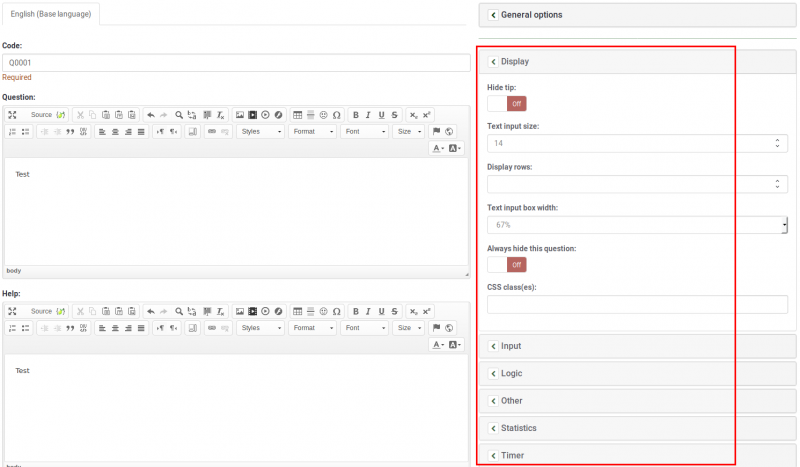Open Styles dropdown in Question editor
This screenshot has height=467, width=800.
262,132
